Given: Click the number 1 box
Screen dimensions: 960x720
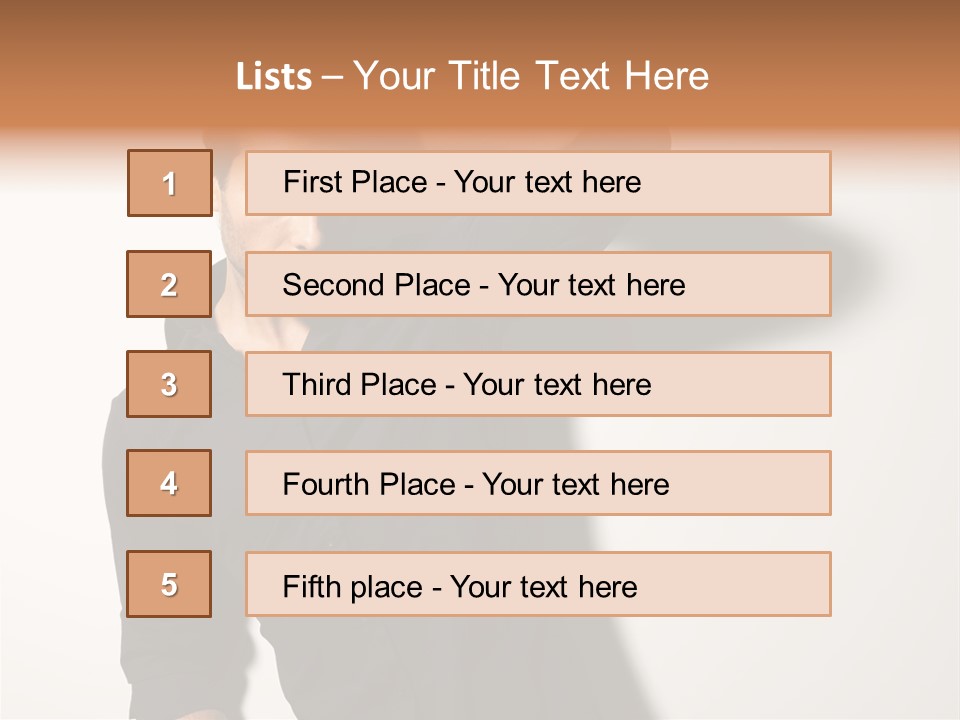Looking at the screenshot, I should click(170, 183).
